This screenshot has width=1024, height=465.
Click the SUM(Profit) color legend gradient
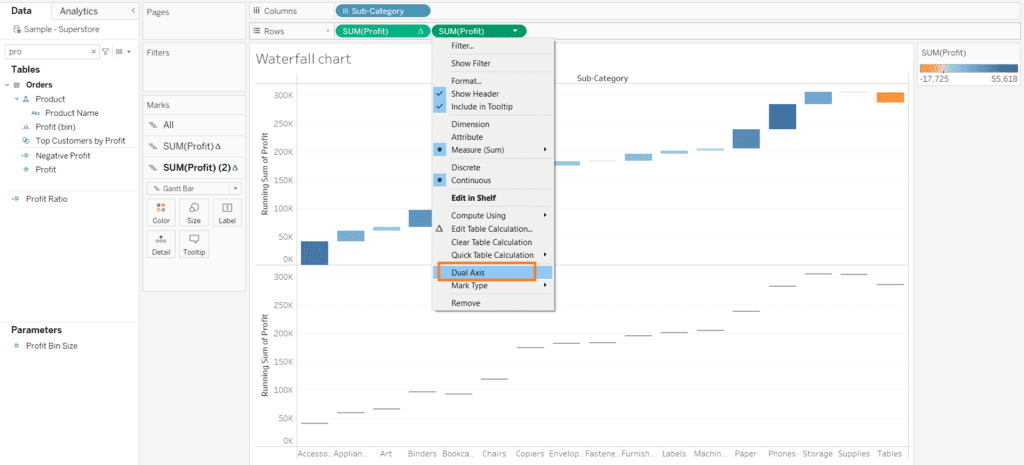(968, 68)
